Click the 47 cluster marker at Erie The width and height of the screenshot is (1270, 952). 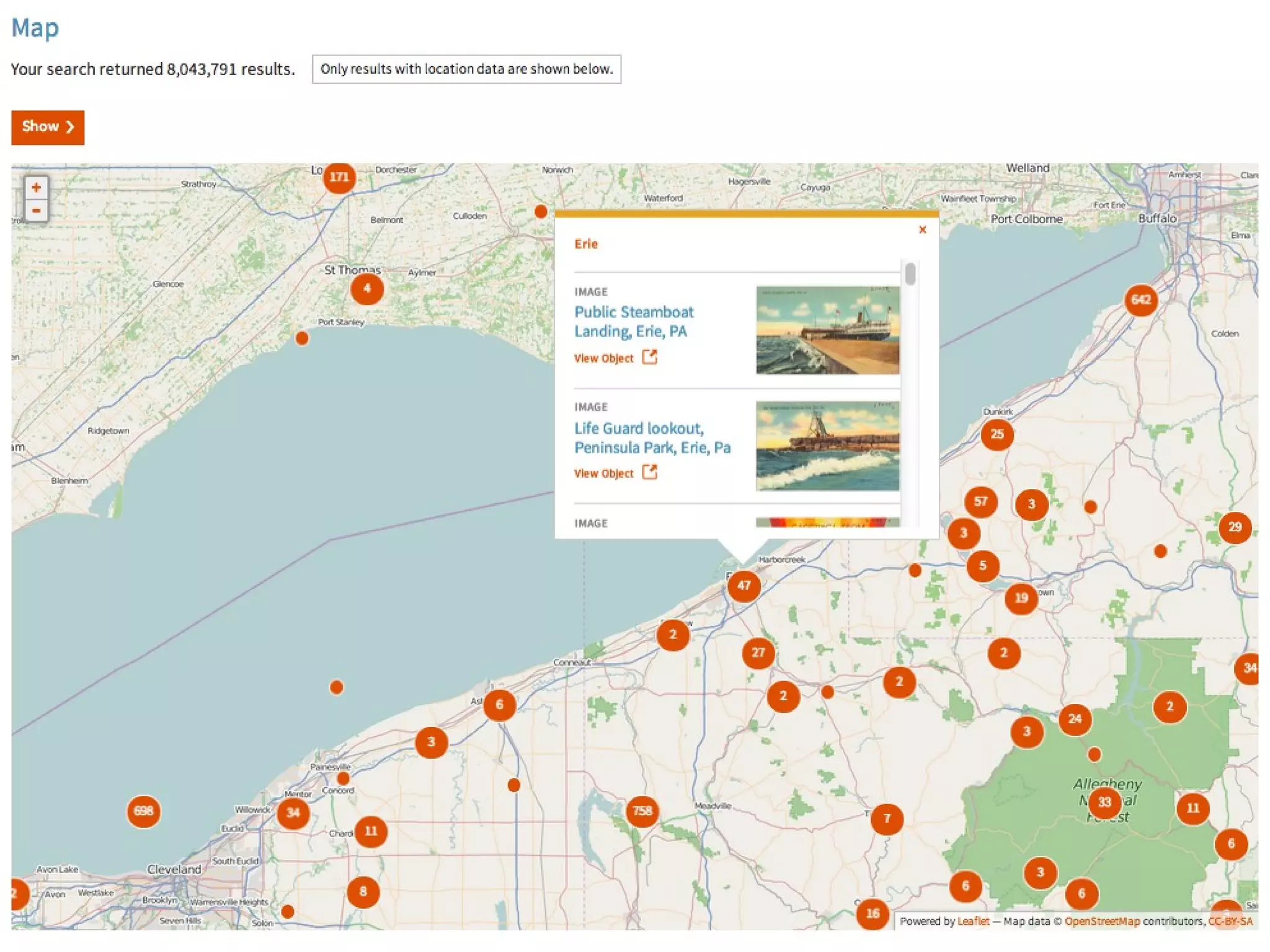[x=744, y=585]
